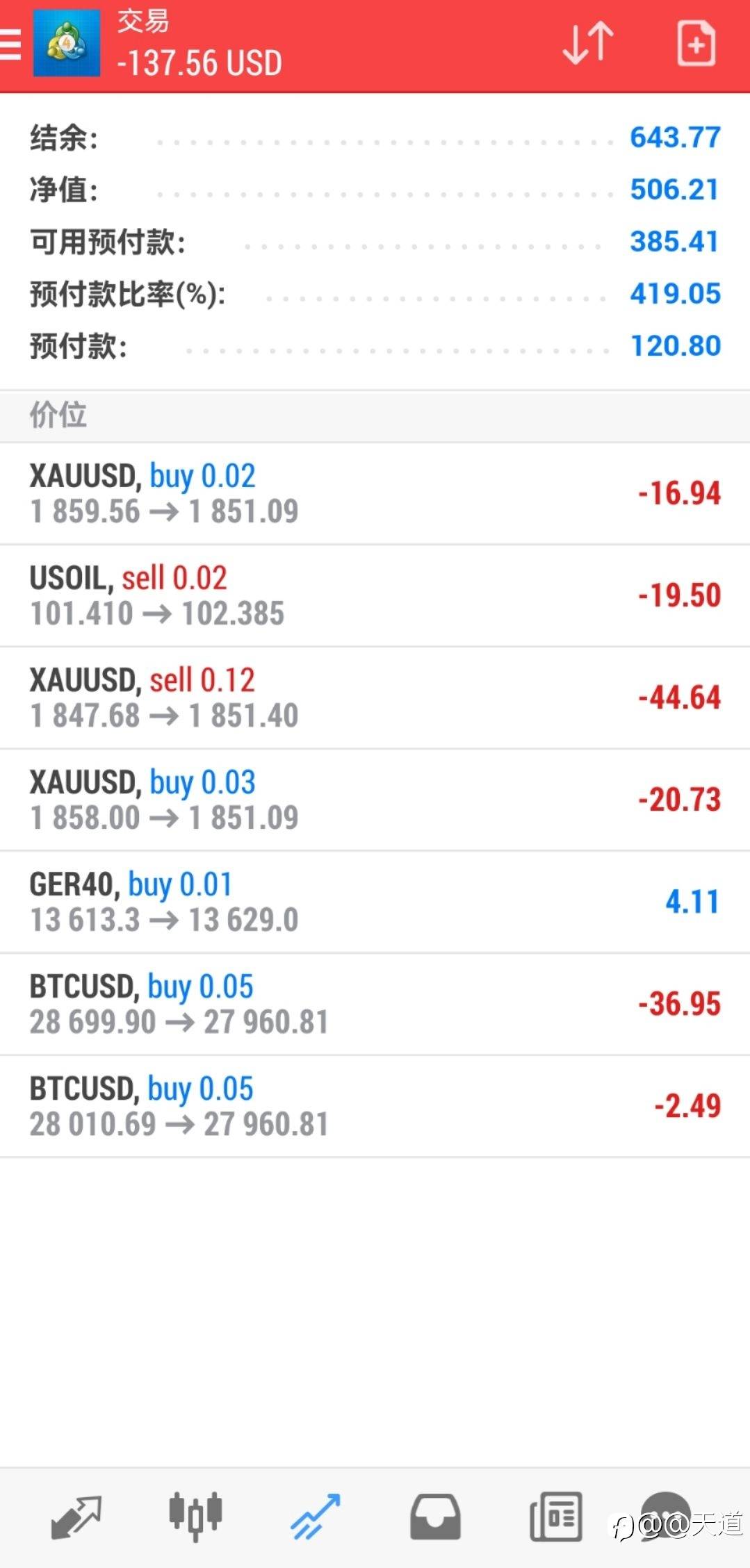Viewport: 750px width, 1568px height.
Task: Select XAUUSD buy 0.02 position
Action: click(x=375, y=493)
